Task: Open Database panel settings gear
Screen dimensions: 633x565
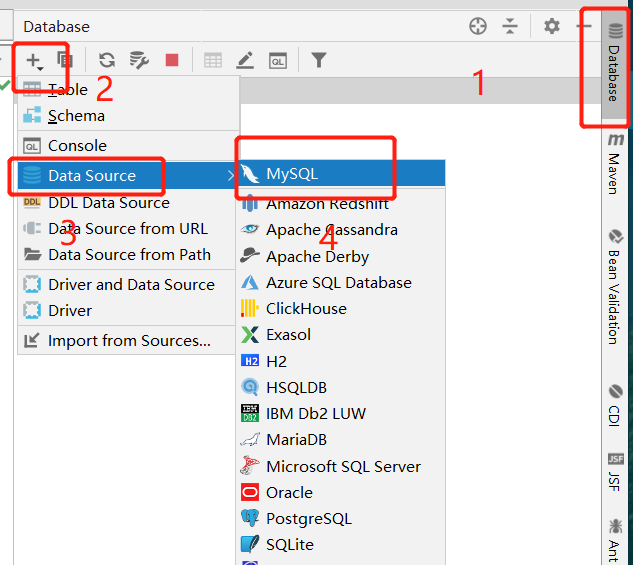Action: coord(551,26)
